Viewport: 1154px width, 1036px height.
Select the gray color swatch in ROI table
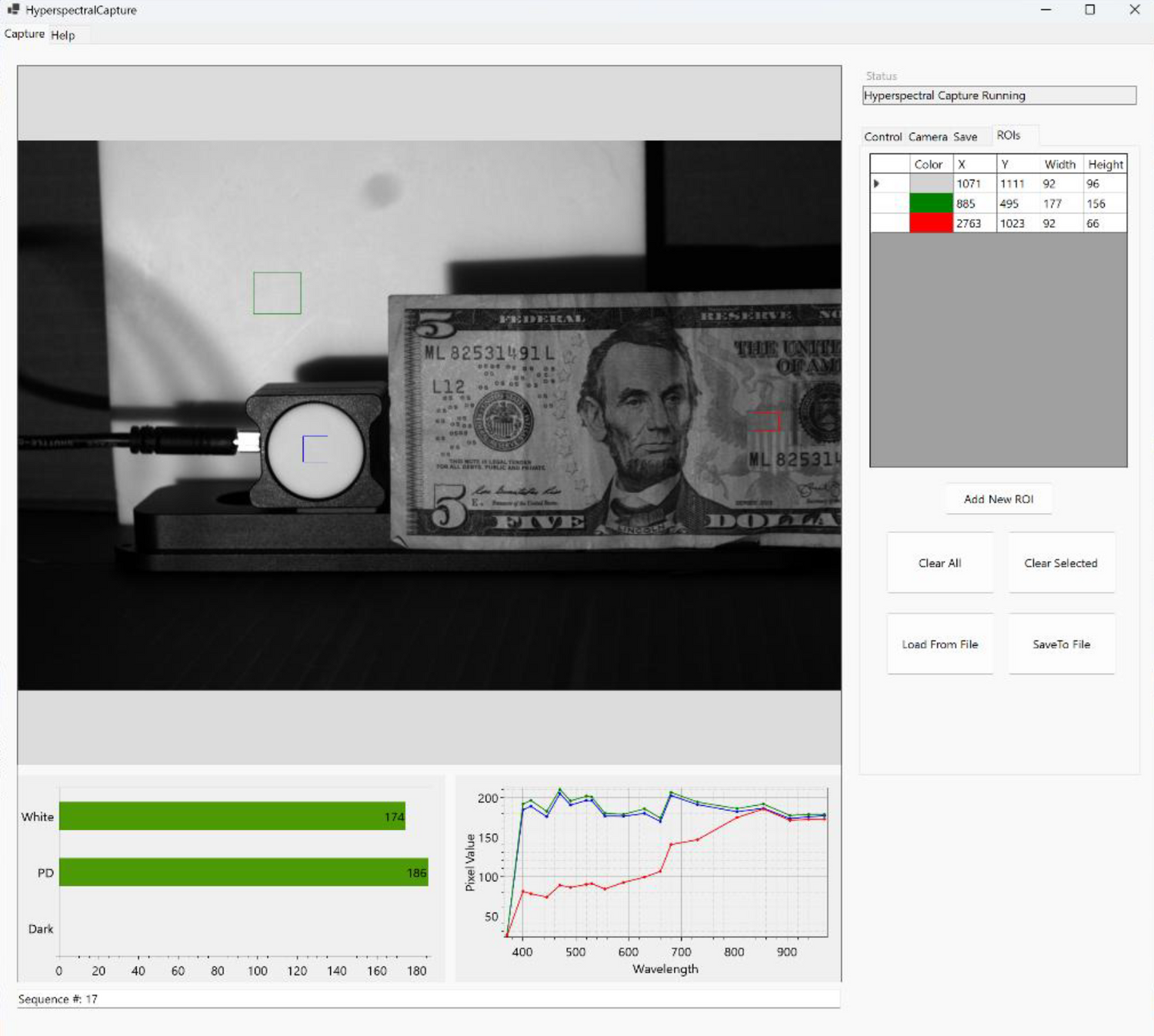click(931, 184)
